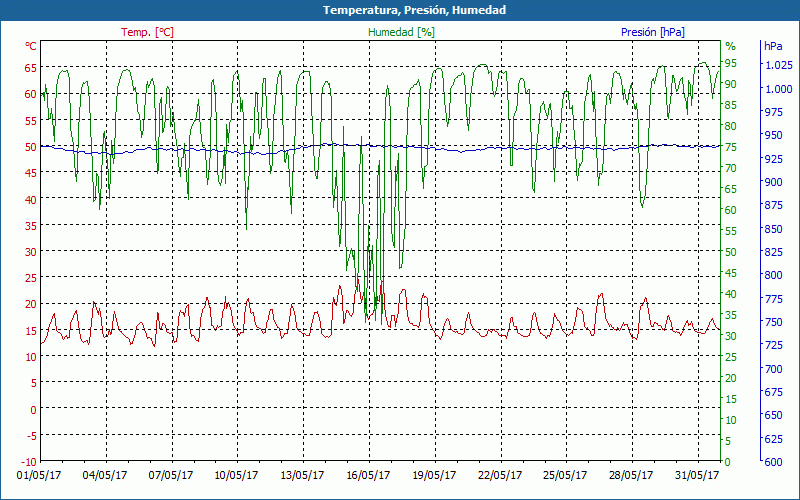Click the 925 pressure axis value
The width and height of the screenshot is (800, 500).
click(773, 159)
